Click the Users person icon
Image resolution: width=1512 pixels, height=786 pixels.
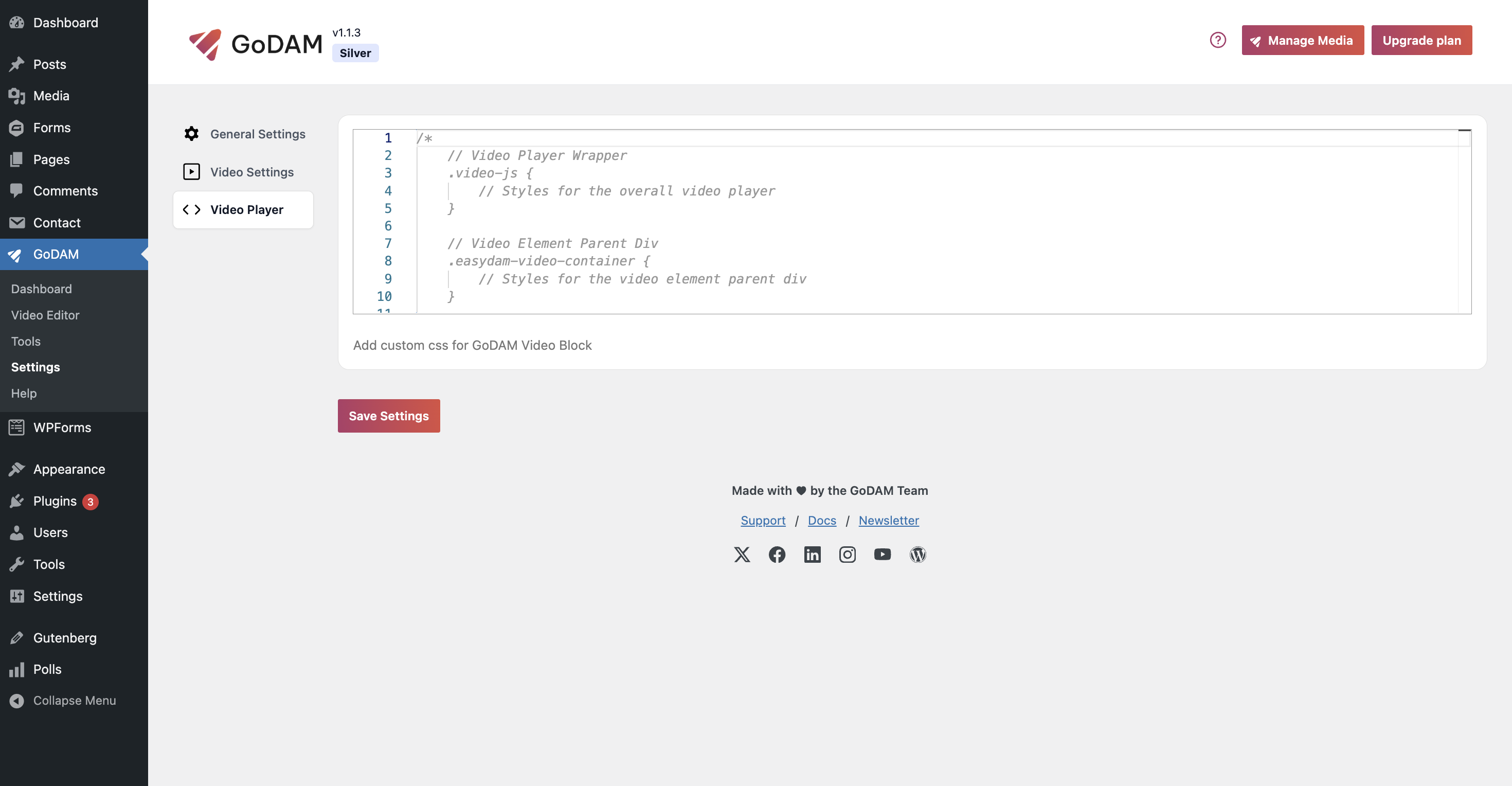(17, 532)
